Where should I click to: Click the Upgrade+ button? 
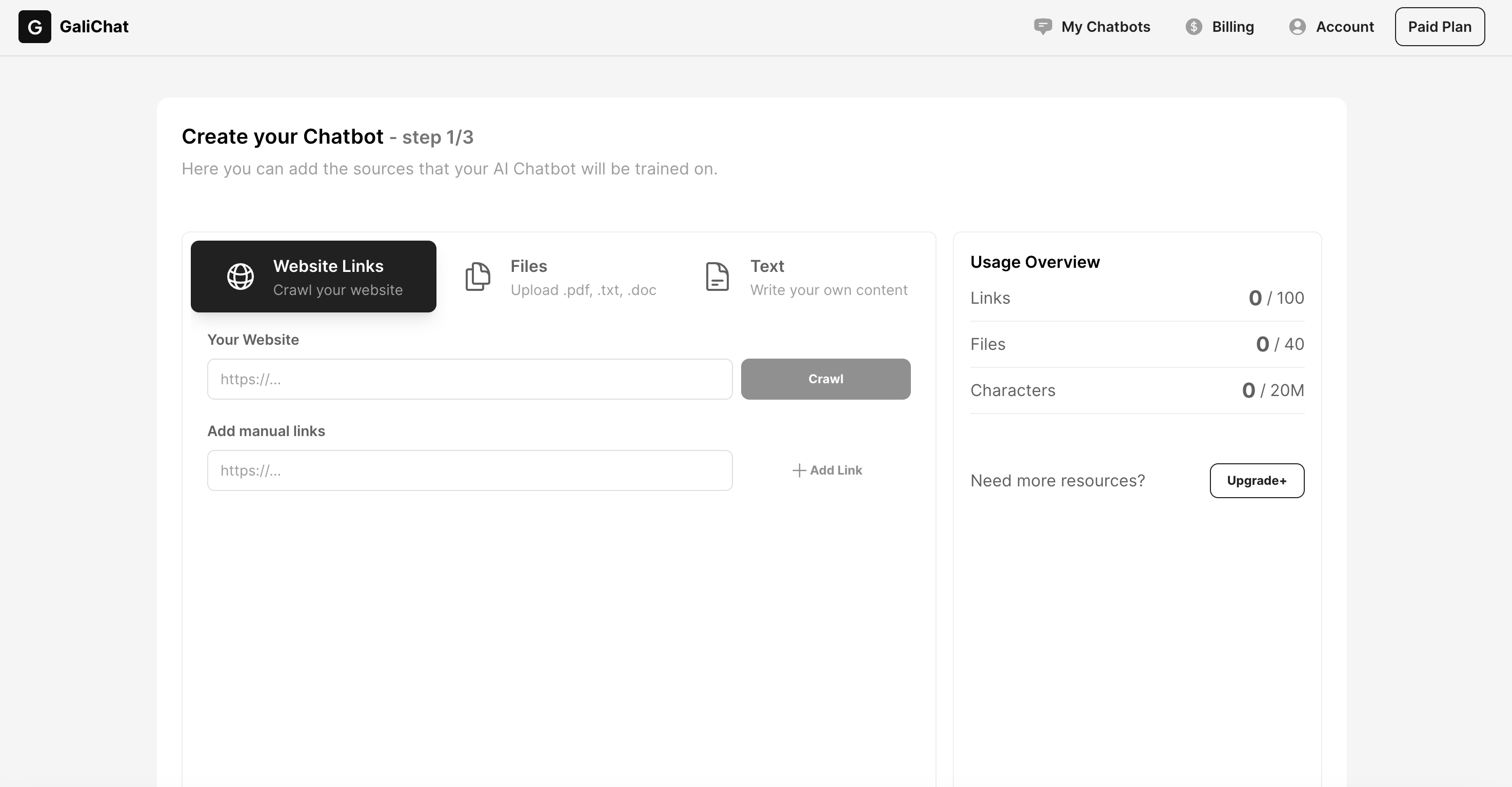[1257, 480]
